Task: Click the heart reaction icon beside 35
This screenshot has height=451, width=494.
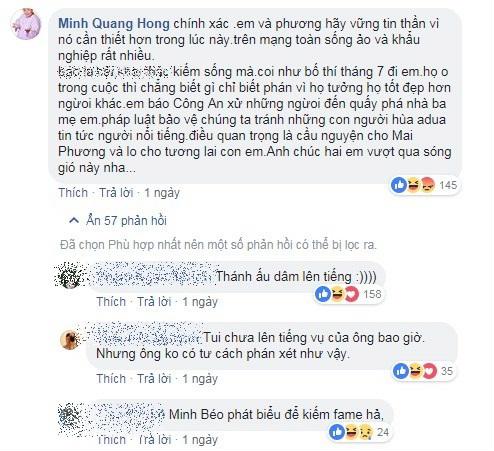Action: 429,371
